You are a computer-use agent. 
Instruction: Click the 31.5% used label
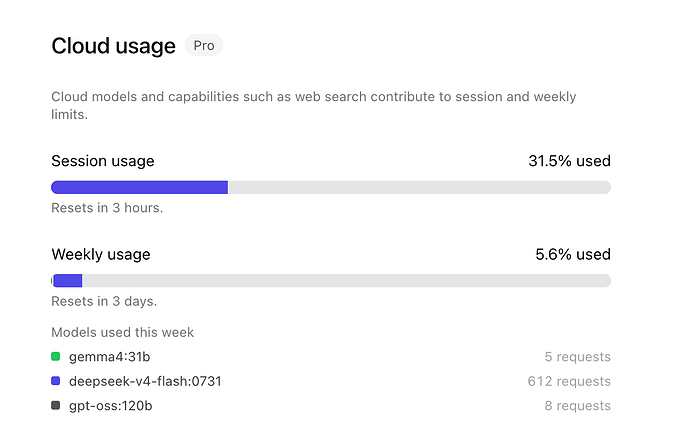pyautogui.click(x=569, y=161)
